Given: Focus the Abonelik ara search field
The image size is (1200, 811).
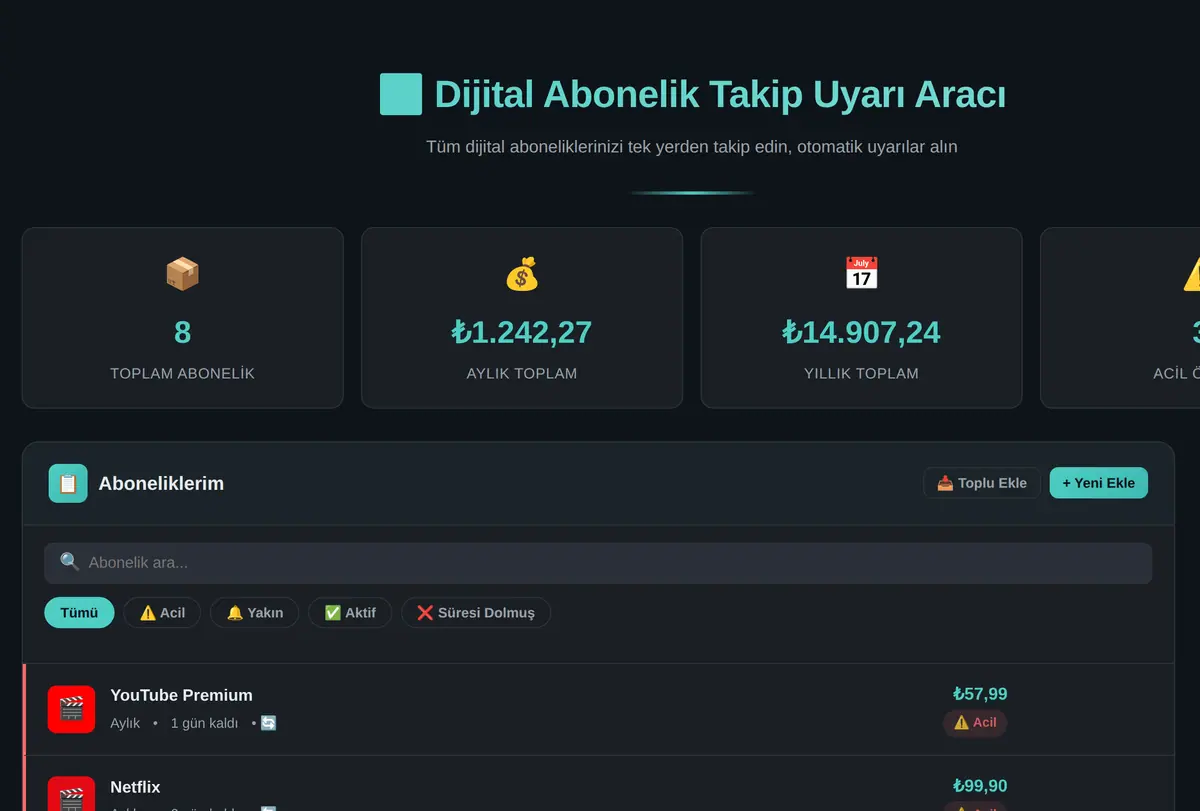Looking at the screenshot, I should 598,563.
